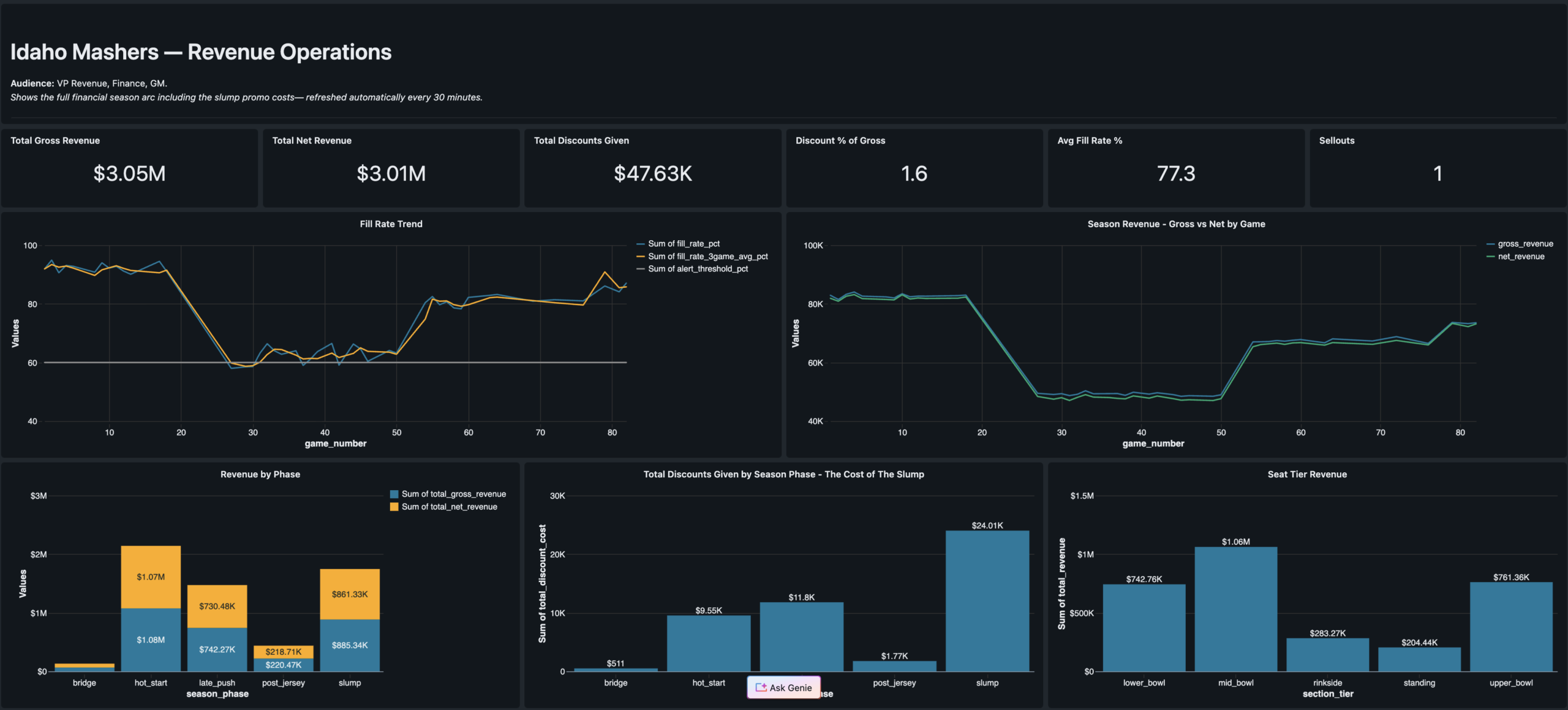Viewport: 1568px width, 710px height.
Task: Click the Total Net Revenue $3.01M value
Action: (391, 173)
